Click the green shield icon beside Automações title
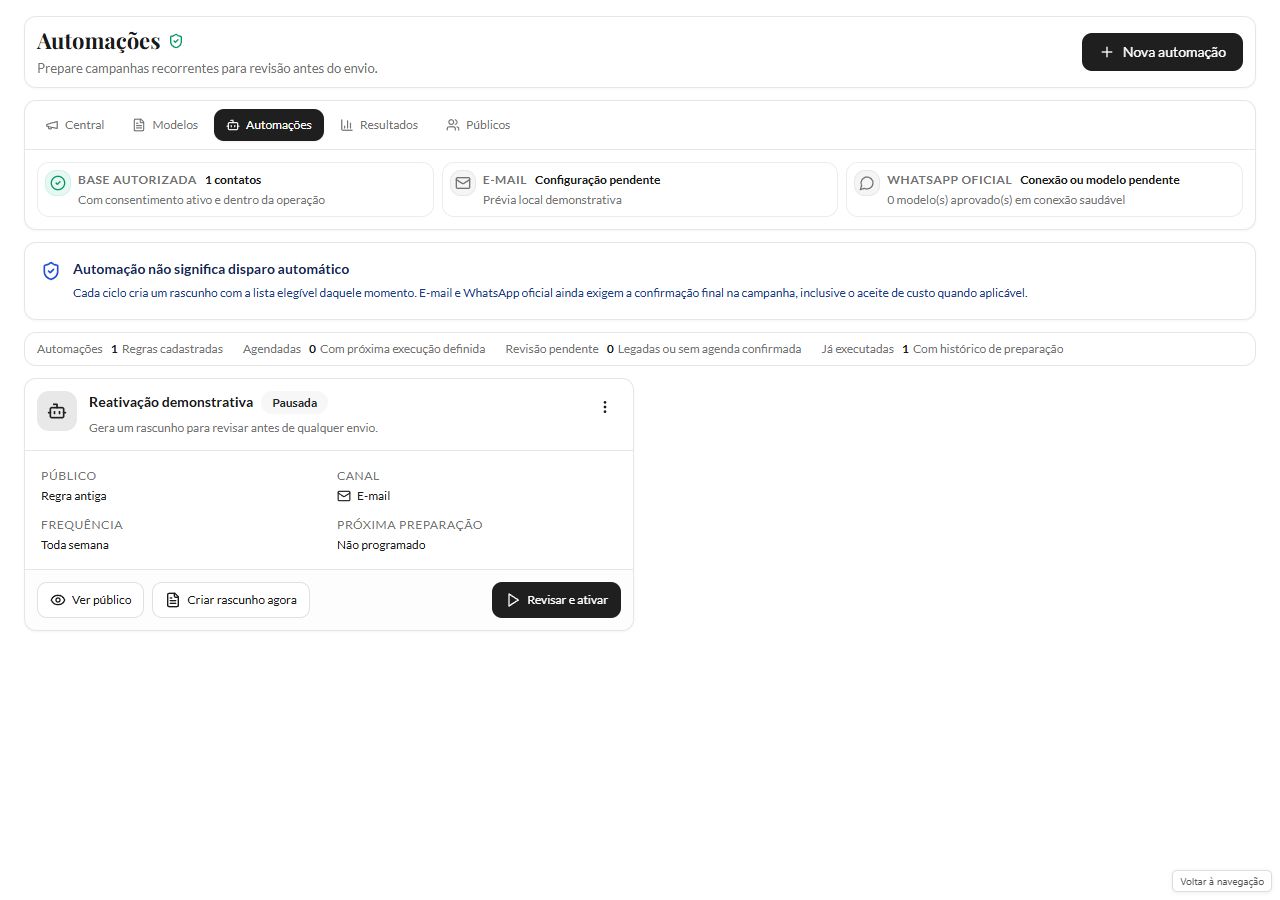Viewport: 1280px width, 900px height. coord(176,41)
